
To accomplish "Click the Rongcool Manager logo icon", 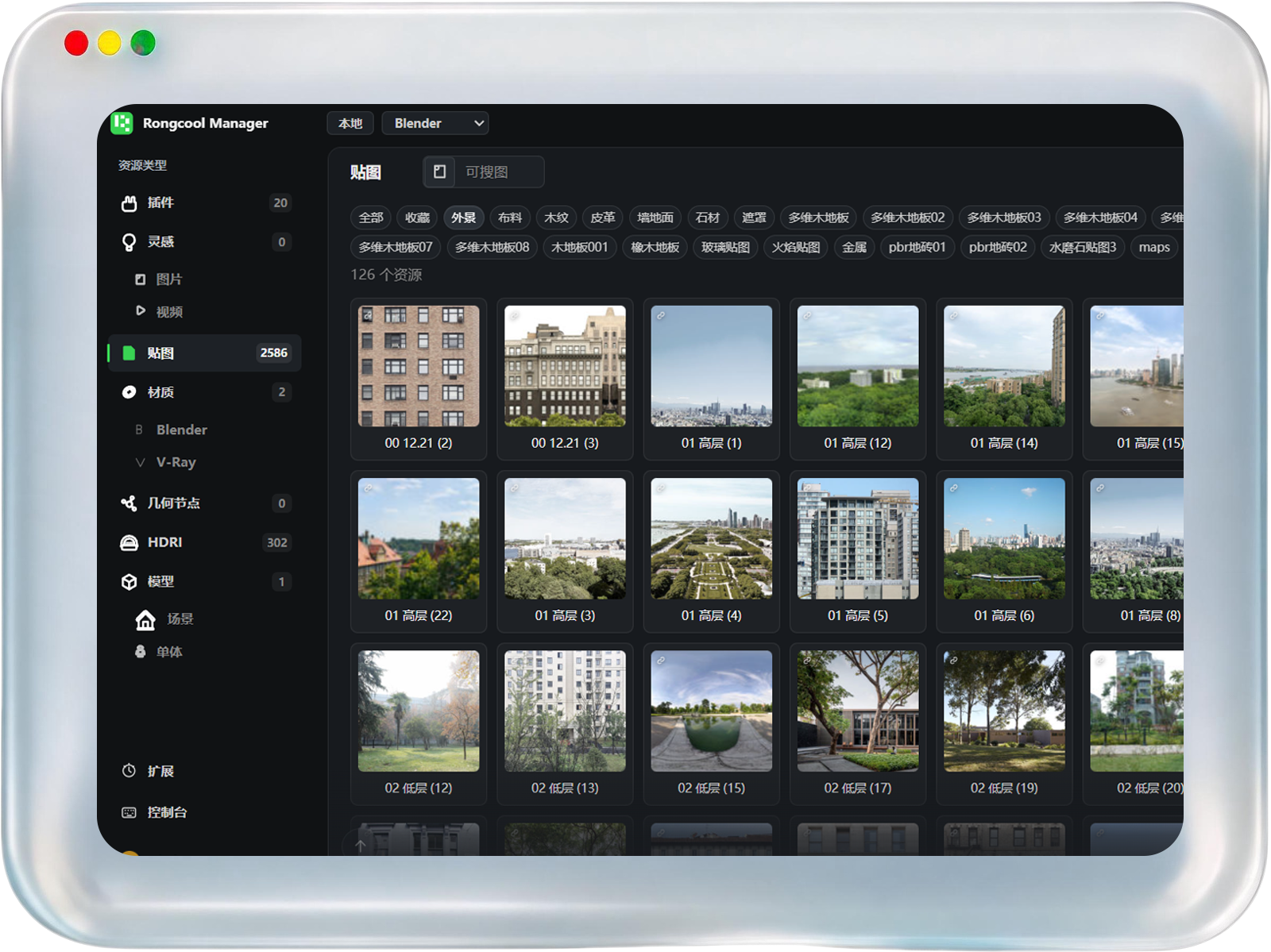I will (x=122, y=123).
